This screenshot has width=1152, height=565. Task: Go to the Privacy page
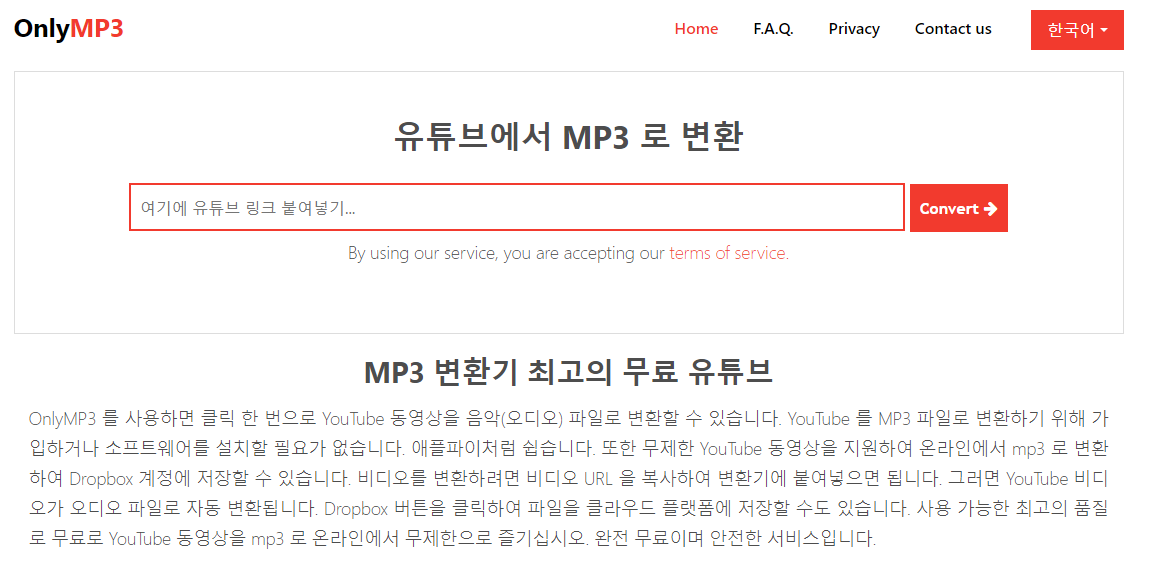pos(854,29)
